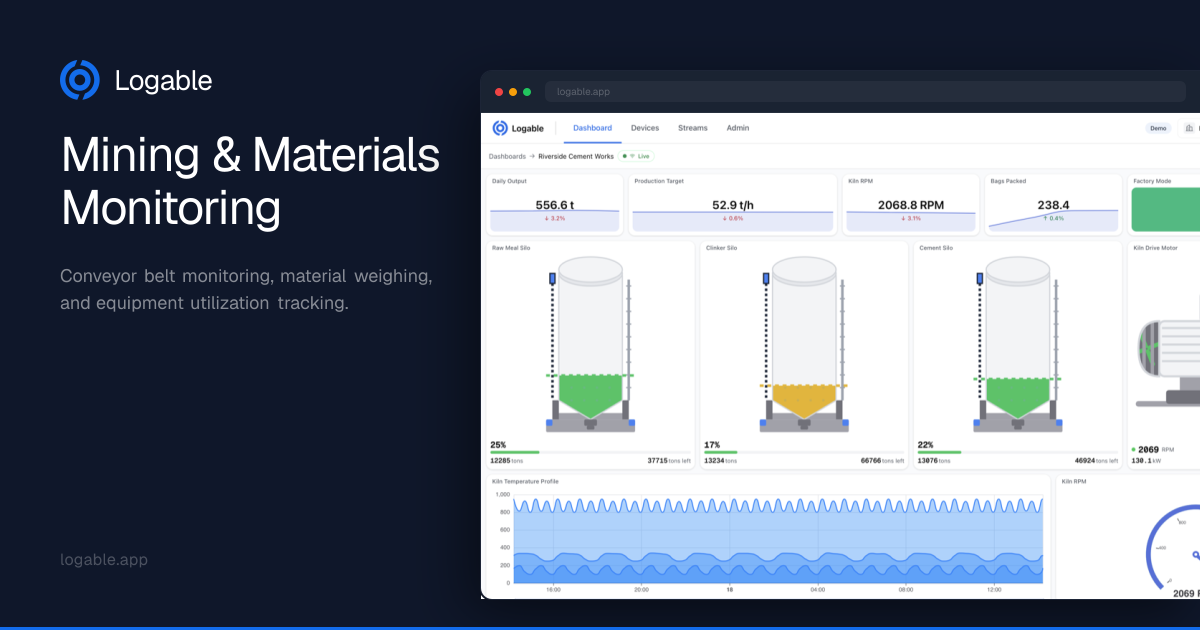Click the Dashboards breadcrumb link
Viewport: 1200px width, 630px height.
point(507,156)
